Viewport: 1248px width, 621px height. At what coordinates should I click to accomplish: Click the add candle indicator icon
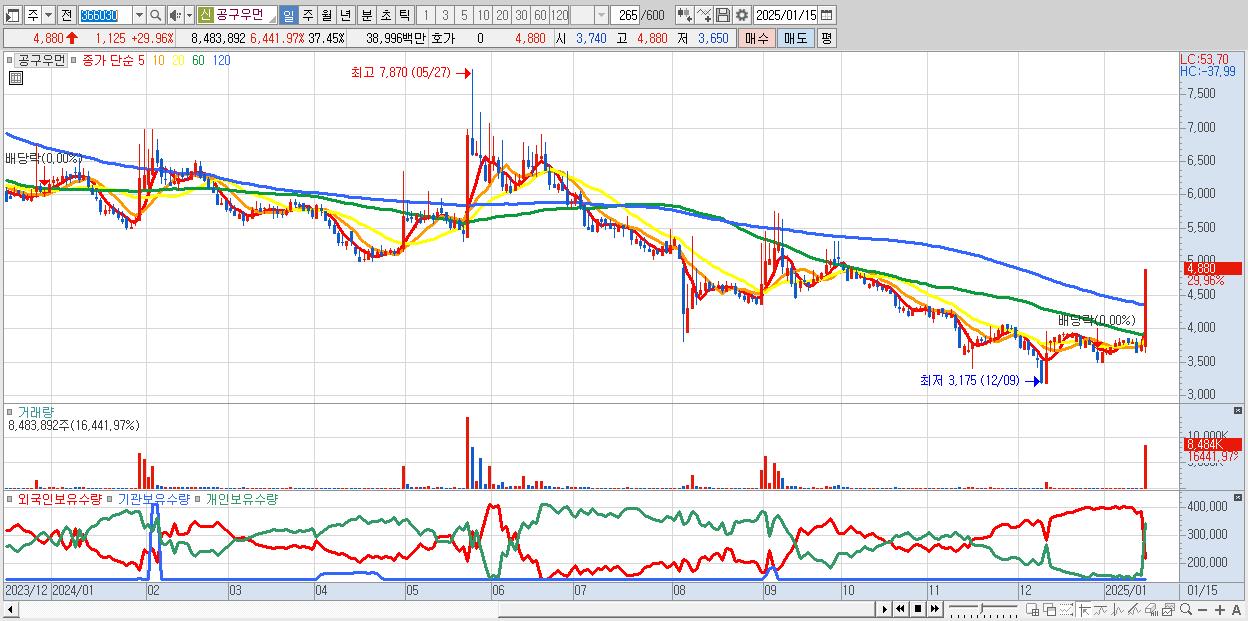684,15
